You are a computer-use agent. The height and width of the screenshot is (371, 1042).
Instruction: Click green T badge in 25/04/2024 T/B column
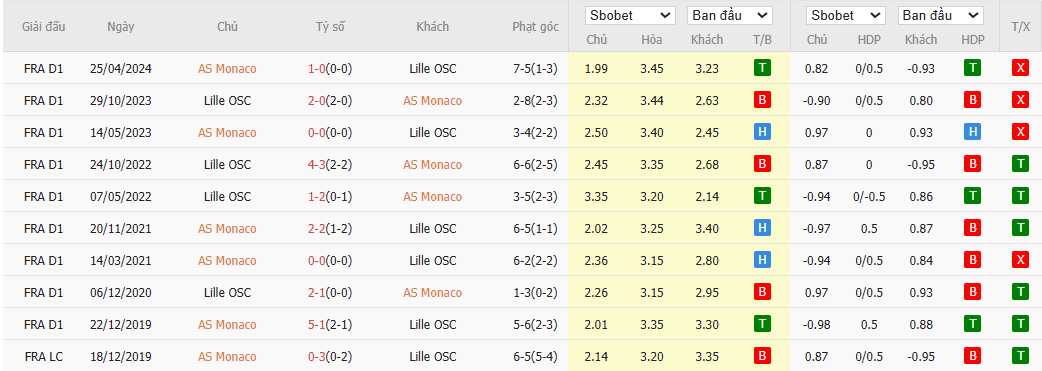coord(762,68)
